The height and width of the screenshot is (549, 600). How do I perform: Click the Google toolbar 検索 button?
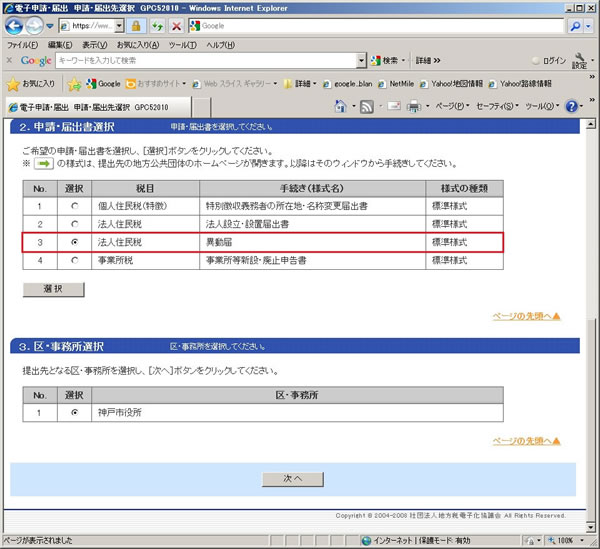coord(385,60)
